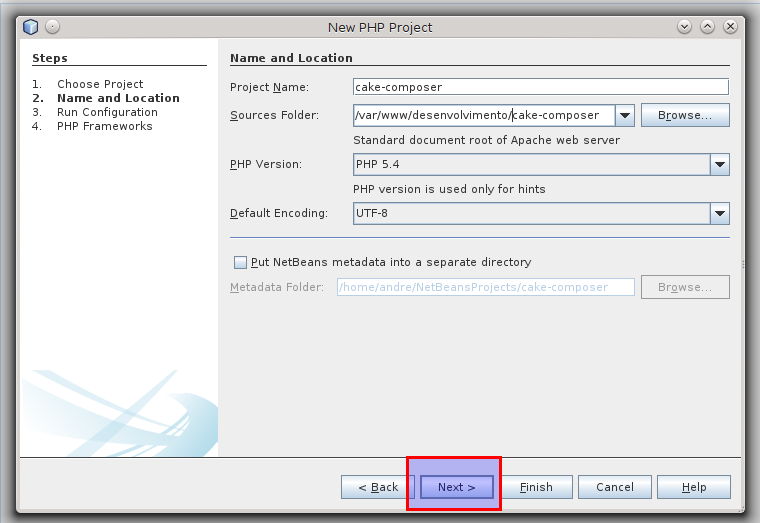
Task: Click the title bar up-chevron button
Action: pos(707,27)
